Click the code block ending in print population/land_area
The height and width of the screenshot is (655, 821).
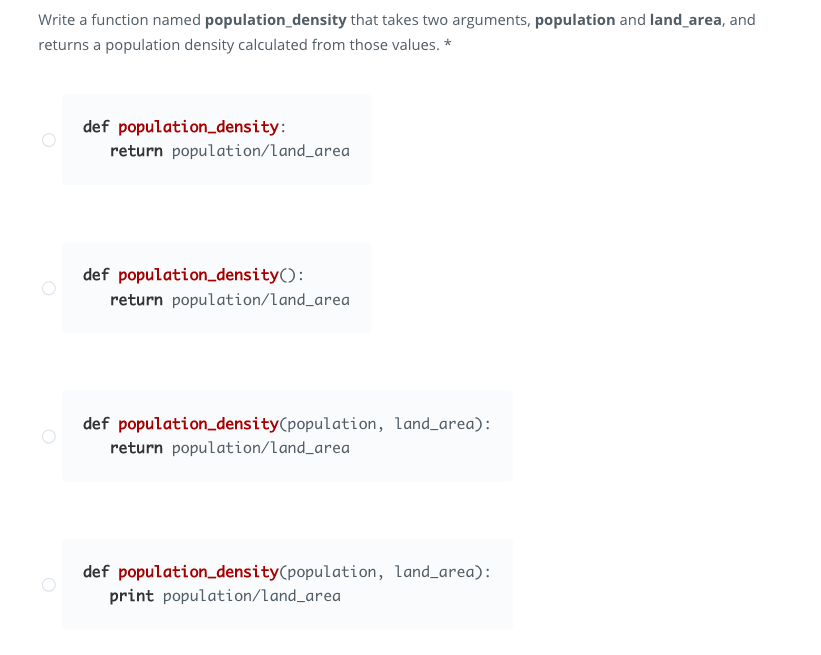pyautogui.click(x=287, y=584)
